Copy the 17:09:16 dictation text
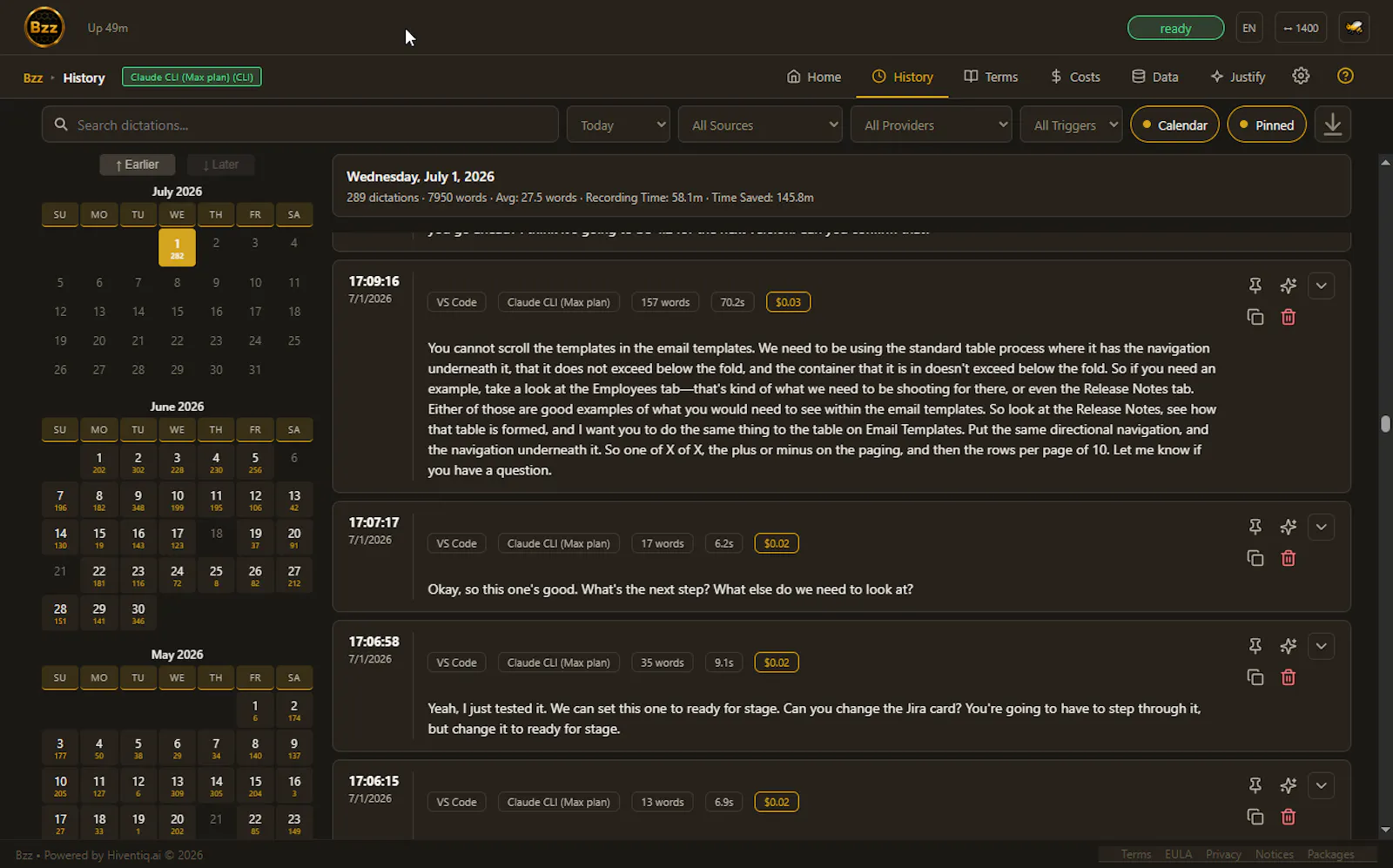This screenshot has width=1393, height=868. 1255,318
